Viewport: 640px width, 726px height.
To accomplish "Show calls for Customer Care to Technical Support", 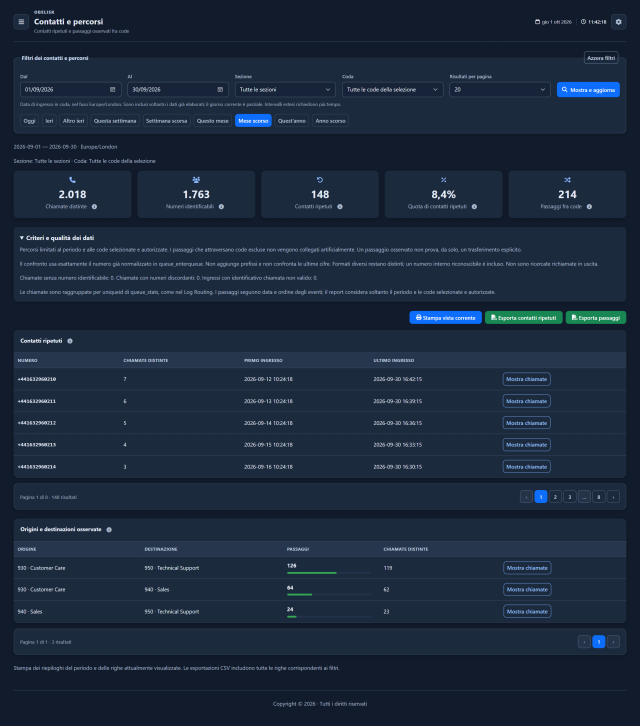I will pos(527,568).
